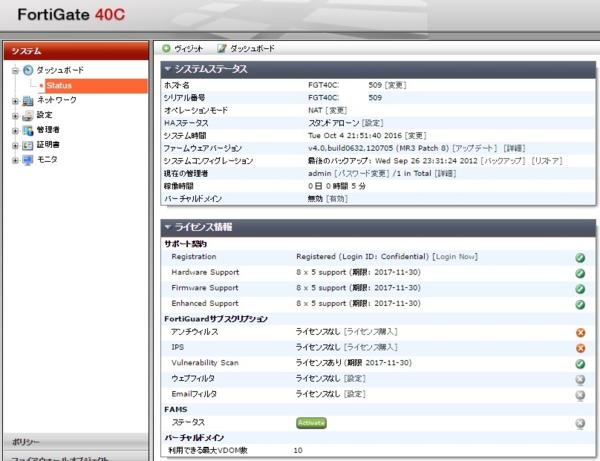Click the [パスワード変更] link
This screenshot has width=600, height=461.
tap(362, 173)
